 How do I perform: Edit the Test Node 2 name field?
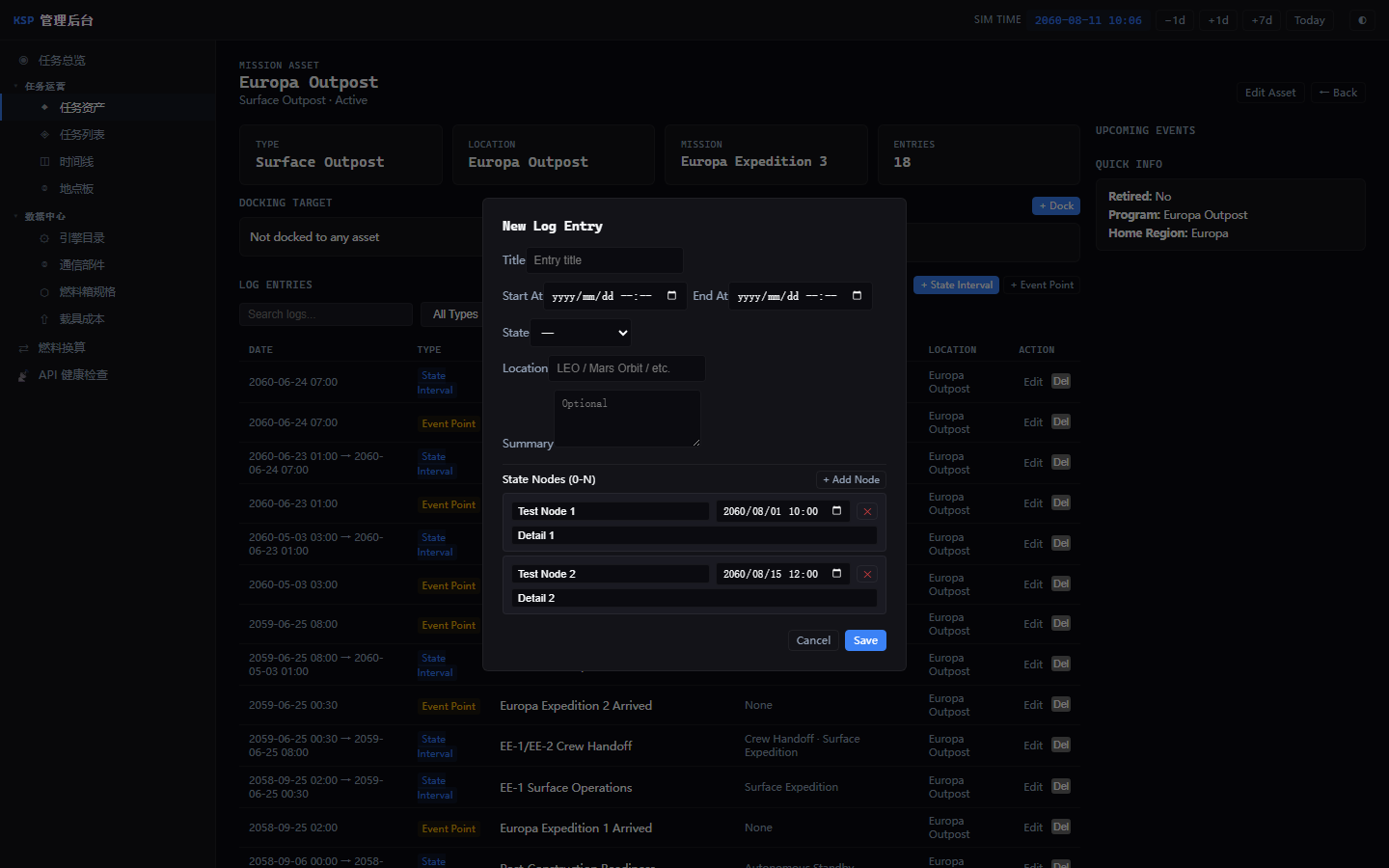coord(611,574)
